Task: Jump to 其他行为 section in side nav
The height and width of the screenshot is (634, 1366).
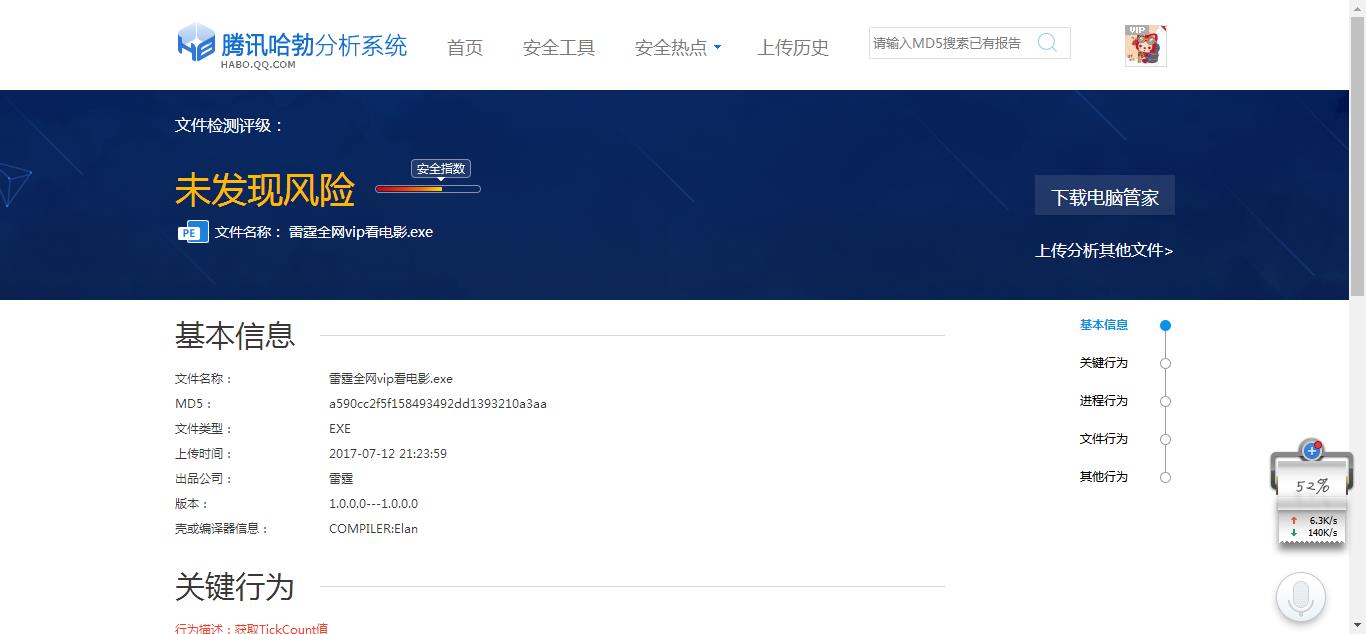Action: (1104, 477)
